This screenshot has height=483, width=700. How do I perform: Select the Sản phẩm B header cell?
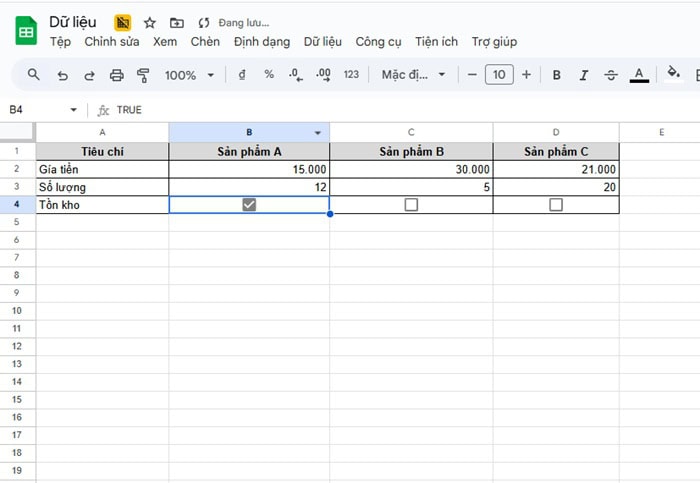[x=411, y=151]
